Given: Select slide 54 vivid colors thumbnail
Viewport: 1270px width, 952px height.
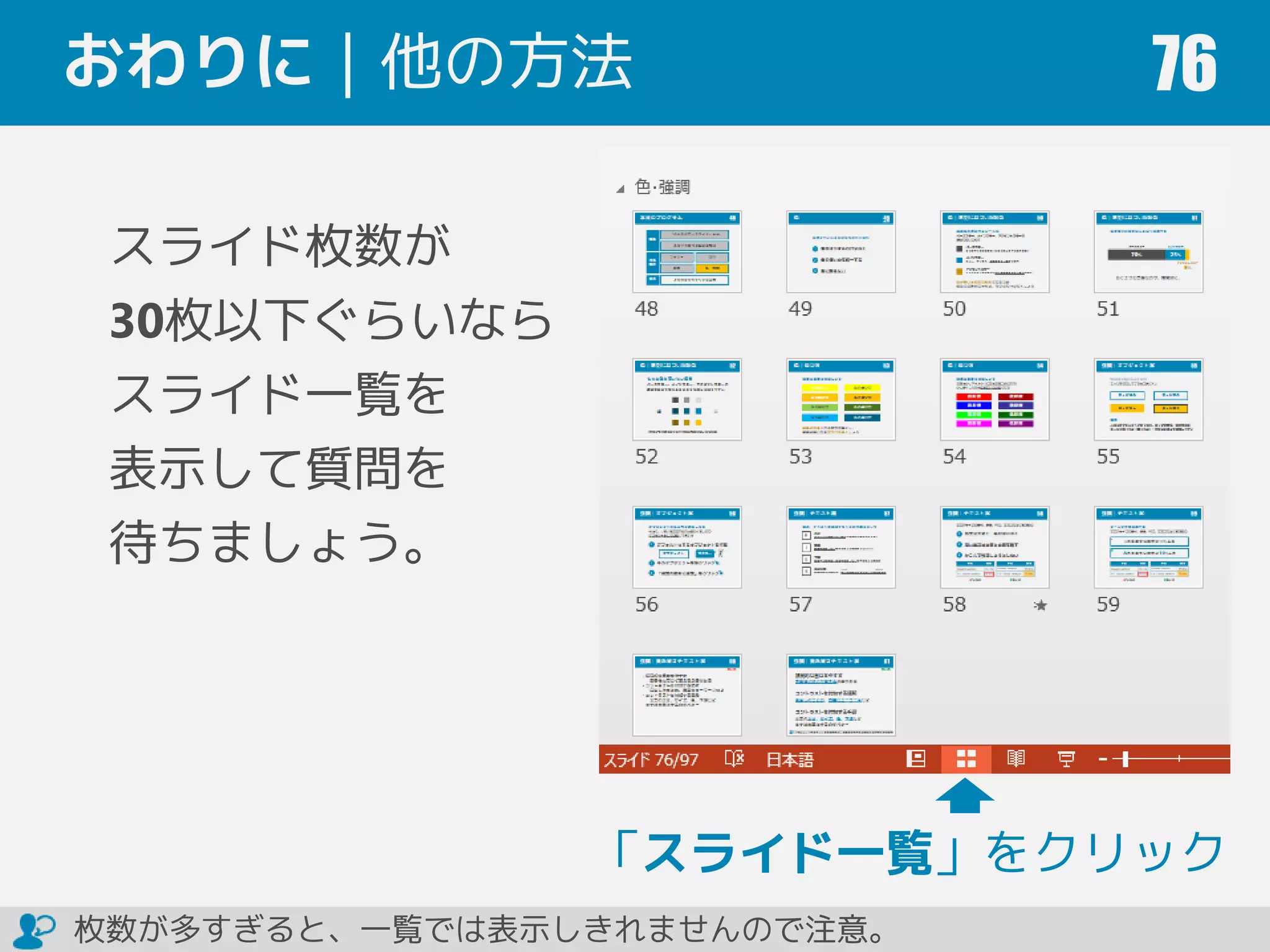Looking at the screenshot, I should (994, 399).
